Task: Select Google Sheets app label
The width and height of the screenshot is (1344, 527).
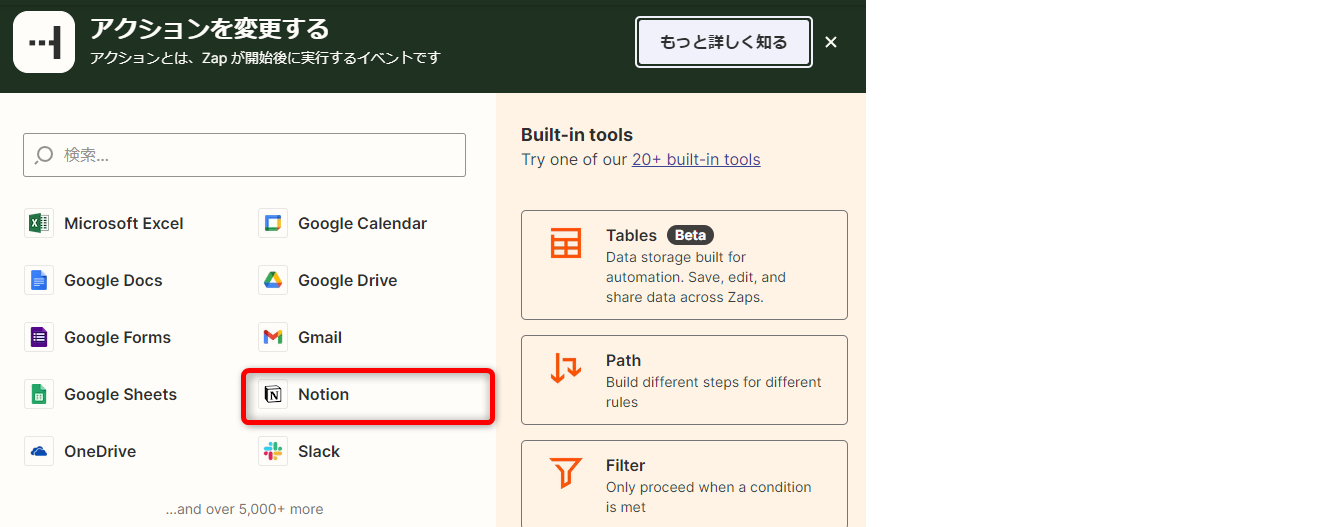Action: tap(121, 394)
